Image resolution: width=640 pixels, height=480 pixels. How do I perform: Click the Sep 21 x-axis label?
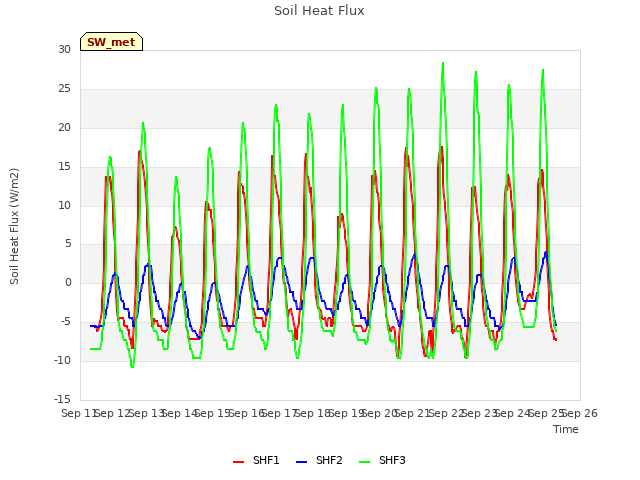(413, 413)
